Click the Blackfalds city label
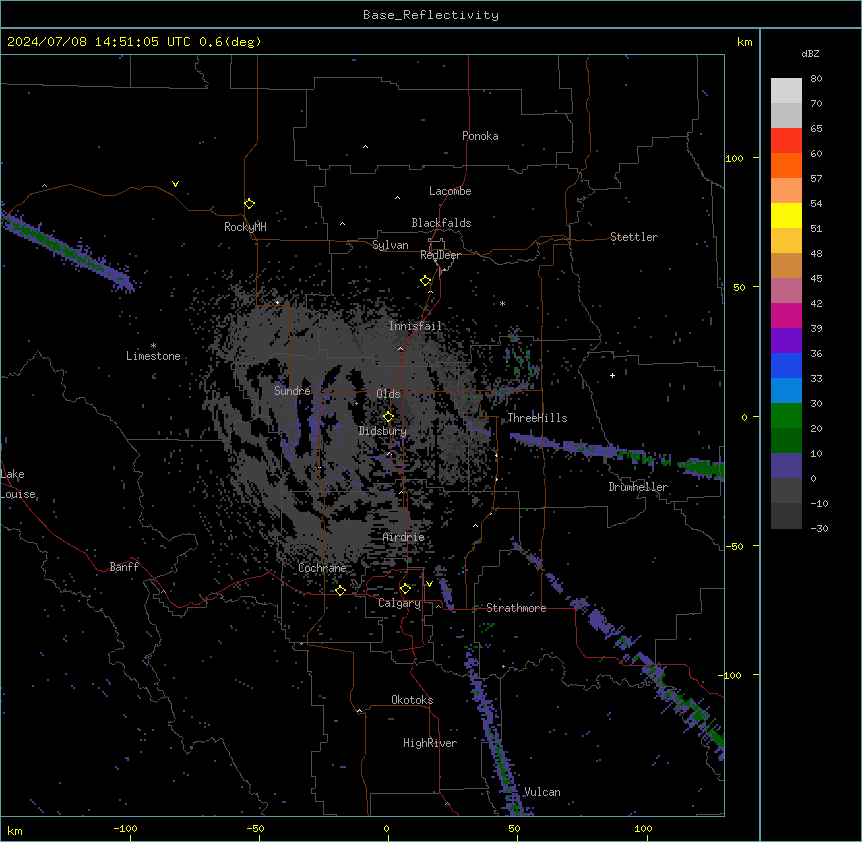 [x=441, y=223]
